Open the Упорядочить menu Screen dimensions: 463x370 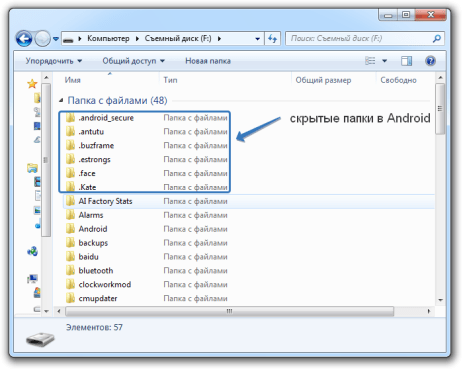tap(54, 61)
